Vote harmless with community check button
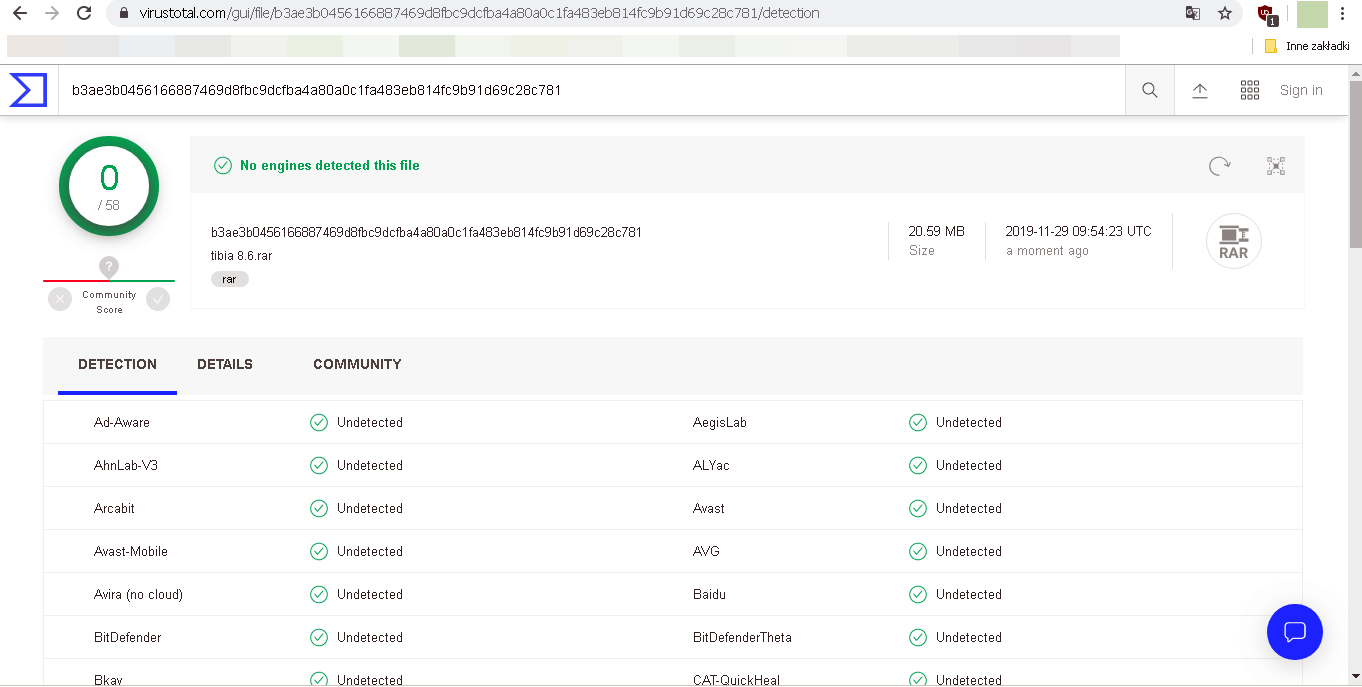 [x=158, y=299]
